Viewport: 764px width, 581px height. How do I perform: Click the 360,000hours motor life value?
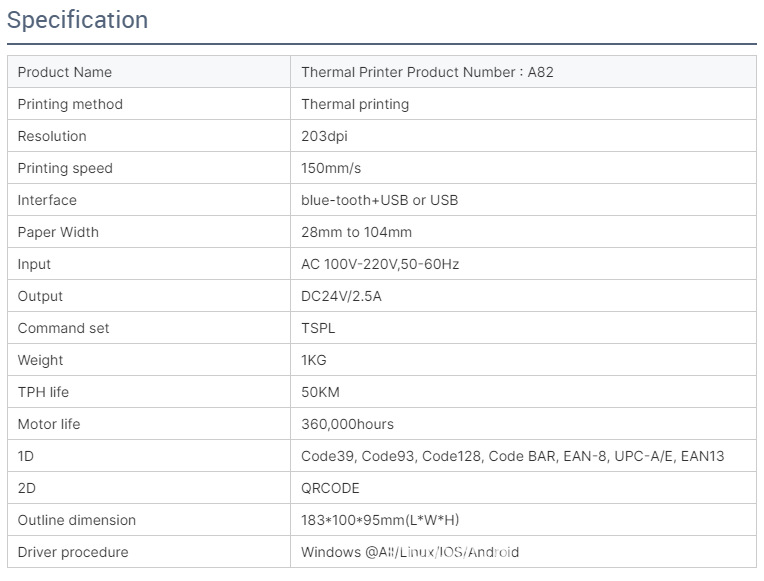[x=347, y=424]
